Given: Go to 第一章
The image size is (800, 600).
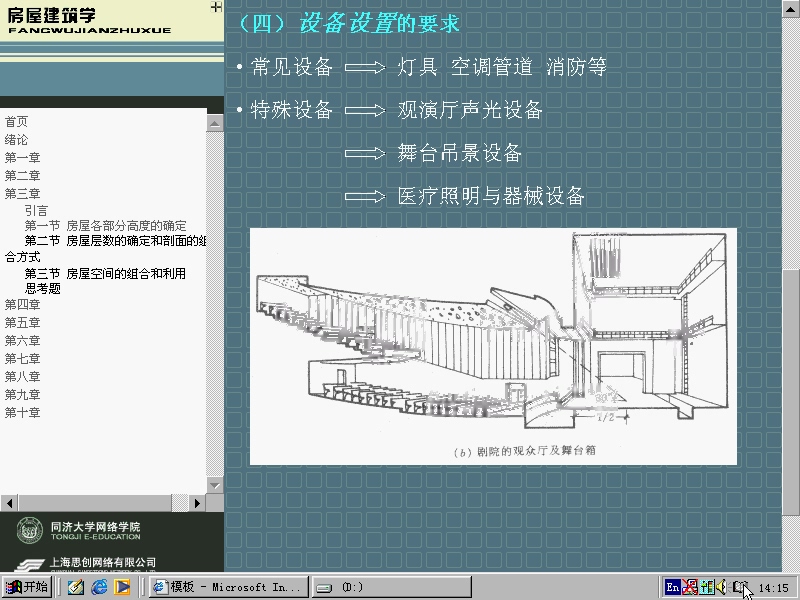Looking at the screenshot, I should (x=22, y=158).
